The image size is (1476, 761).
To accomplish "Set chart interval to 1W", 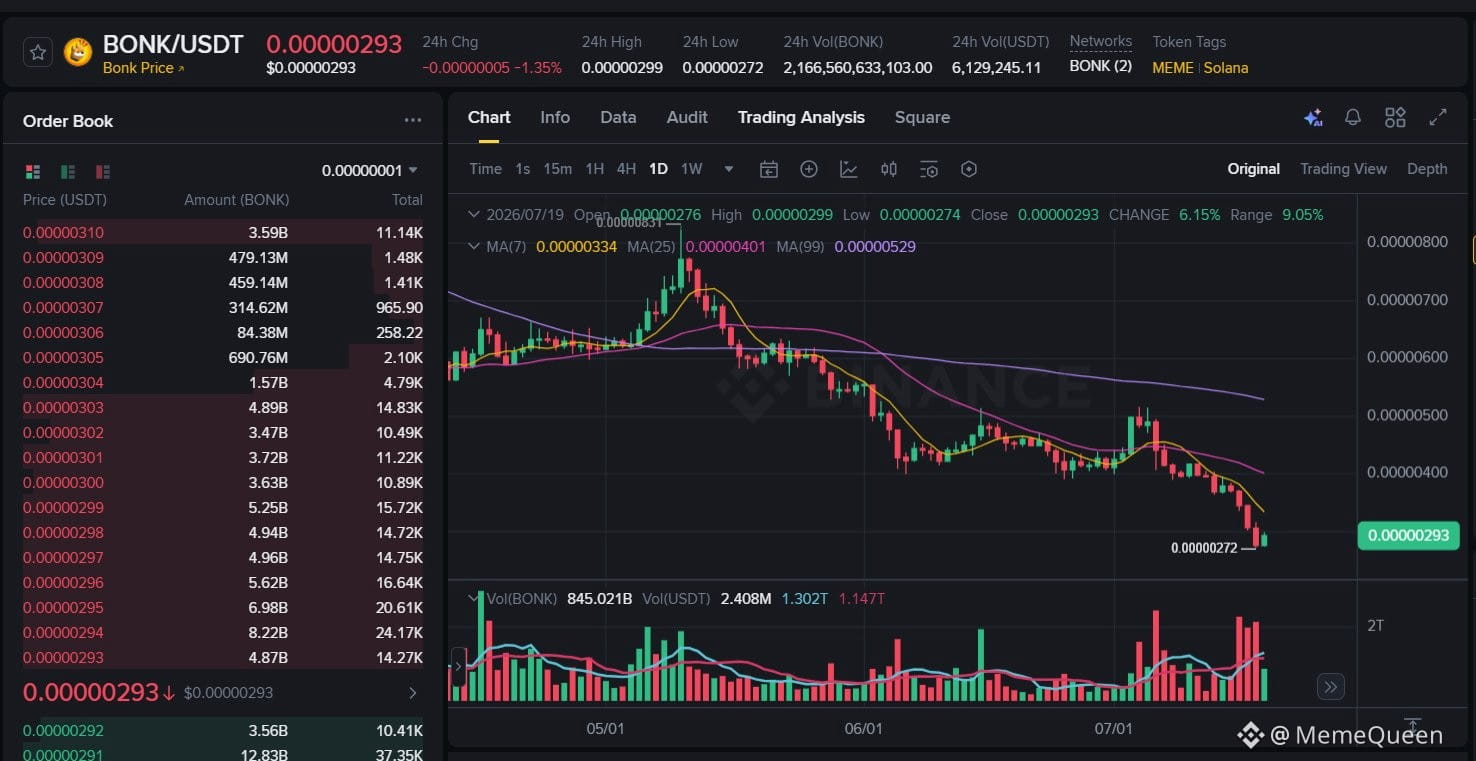I will pyautogui.click(x=691, y=169).
